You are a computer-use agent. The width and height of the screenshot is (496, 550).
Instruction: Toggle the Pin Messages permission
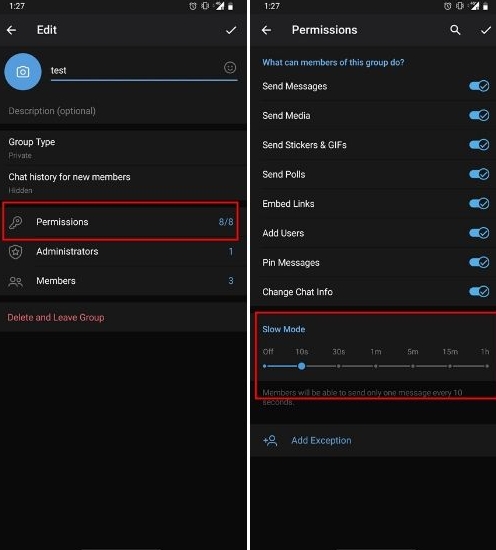pos(479,262)
